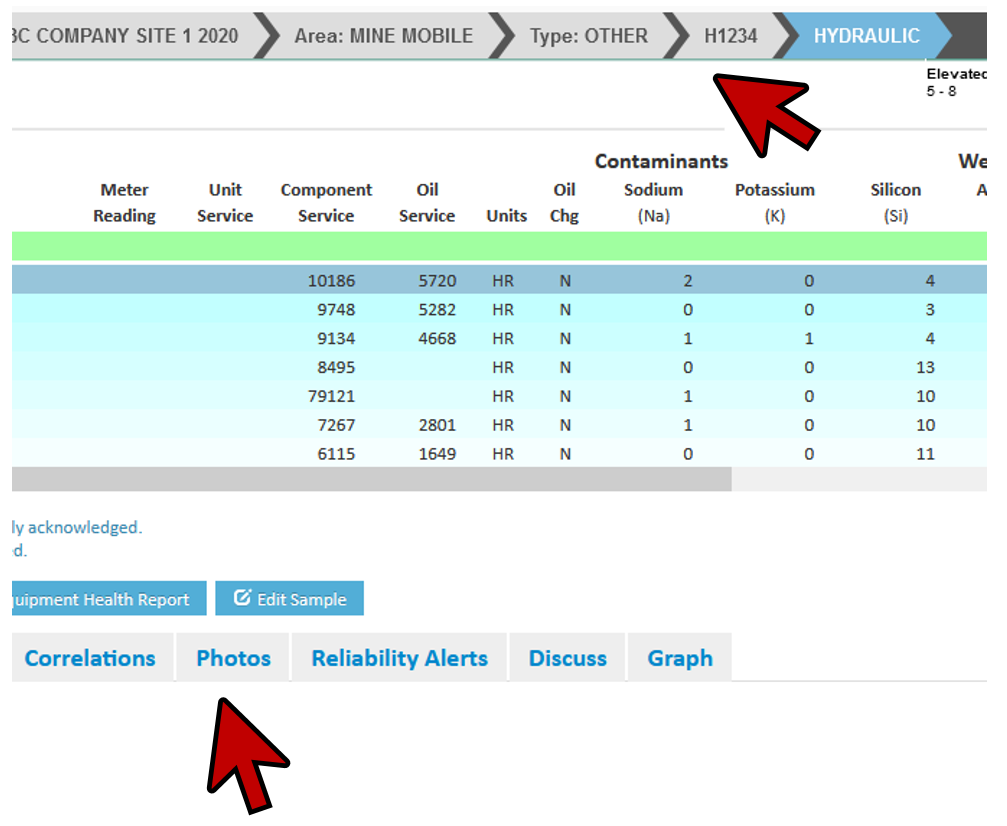Select the H1234 breadcrumb
This screenshot has width=1007, height=826.
click(x=730, y=36)
